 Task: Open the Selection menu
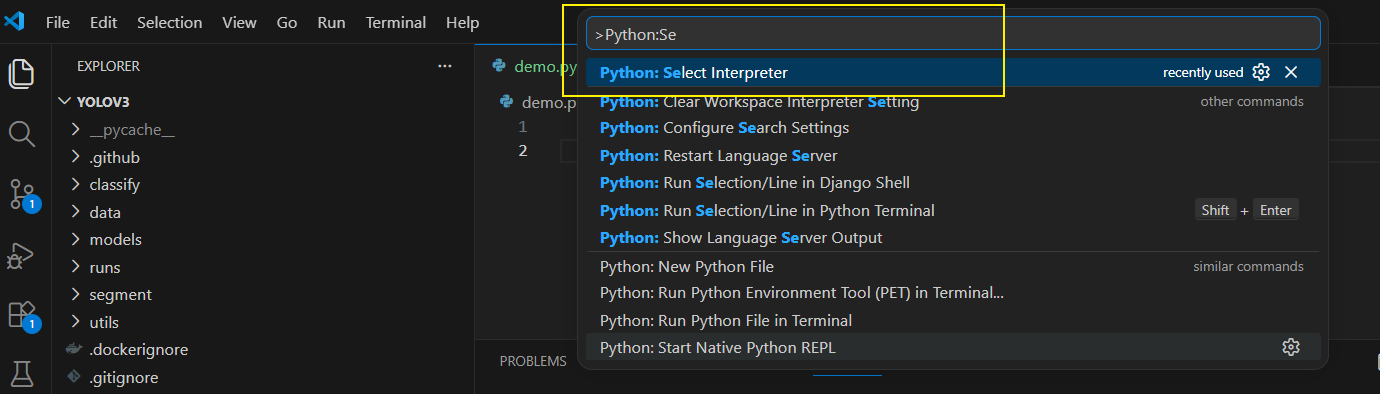(x=169, y=22)
